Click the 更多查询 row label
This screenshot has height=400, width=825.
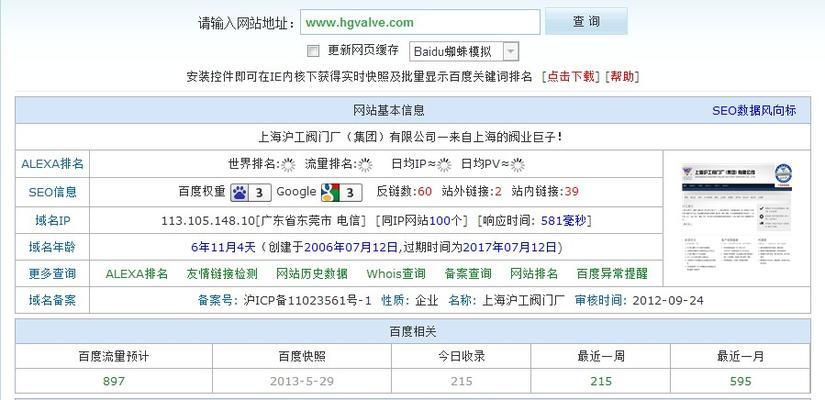[53, 274]
